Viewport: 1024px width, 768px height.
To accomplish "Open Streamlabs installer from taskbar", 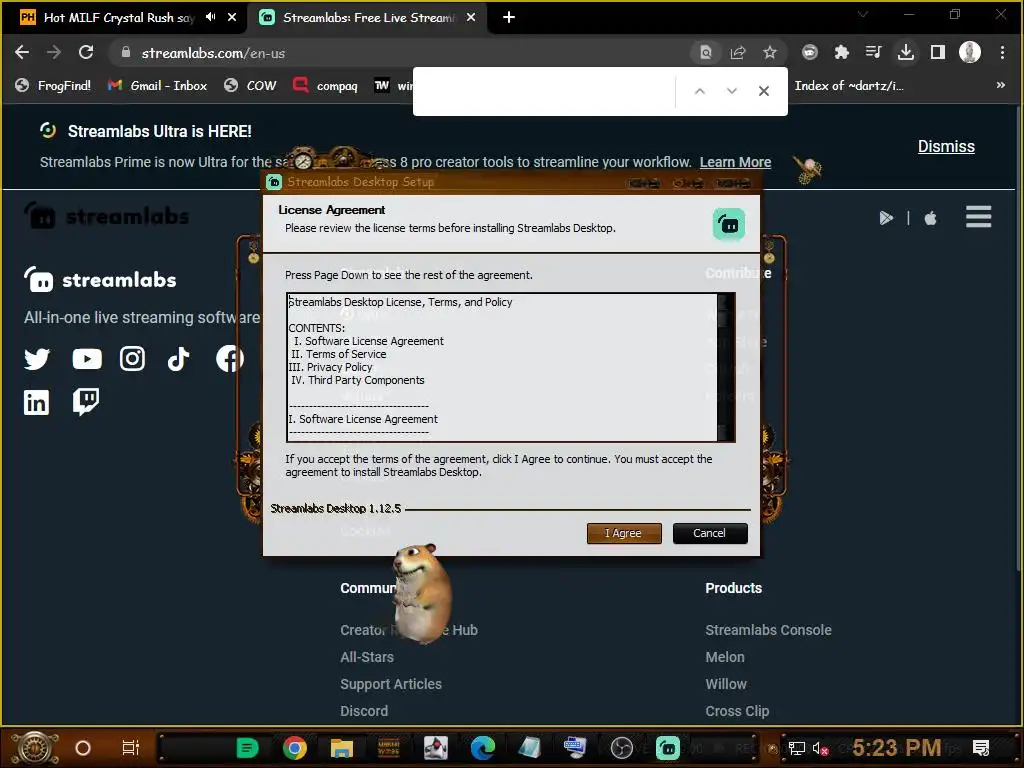I will tap(667, 748).
